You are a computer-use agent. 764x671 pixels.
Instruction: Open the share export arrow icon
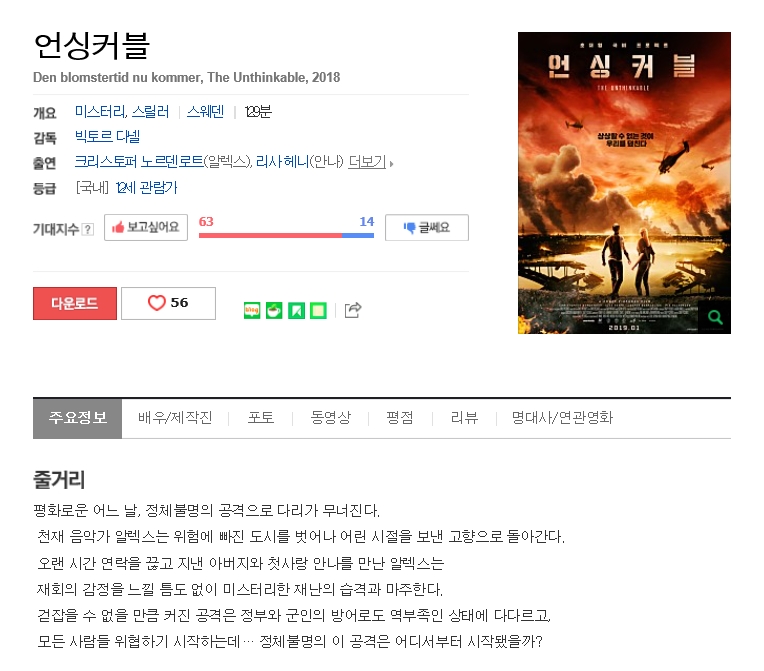click(353, 310)
